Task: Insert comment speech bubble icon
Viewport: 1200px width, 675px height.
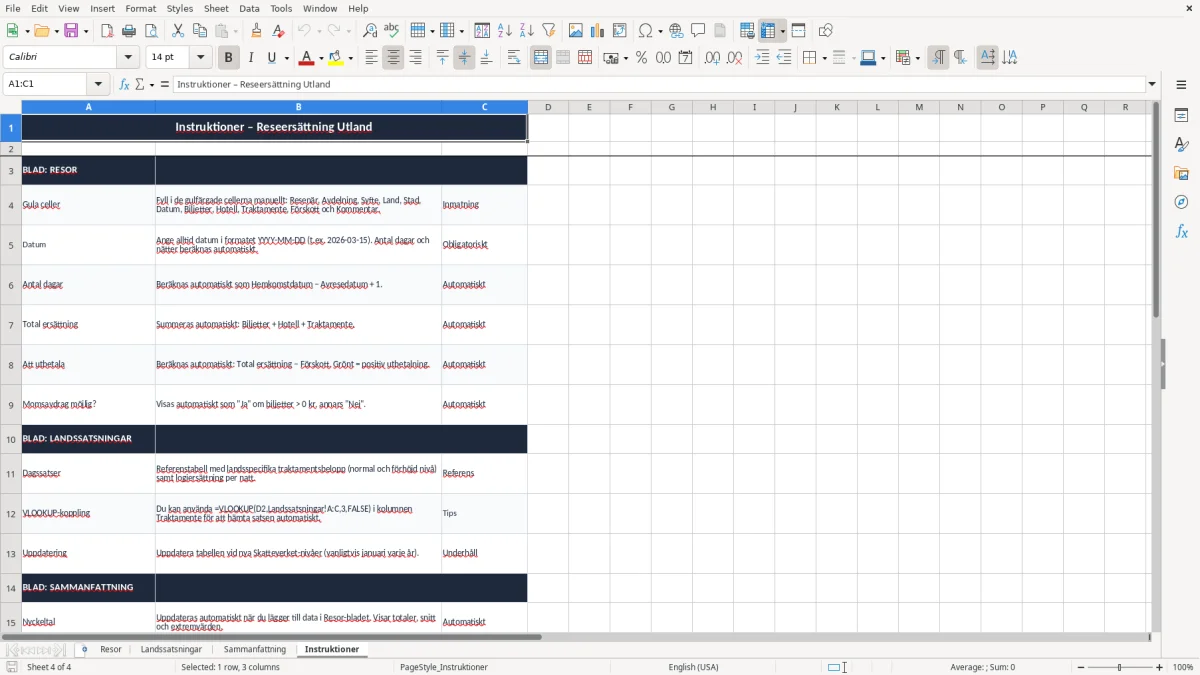Action: [x=699, y=31]
